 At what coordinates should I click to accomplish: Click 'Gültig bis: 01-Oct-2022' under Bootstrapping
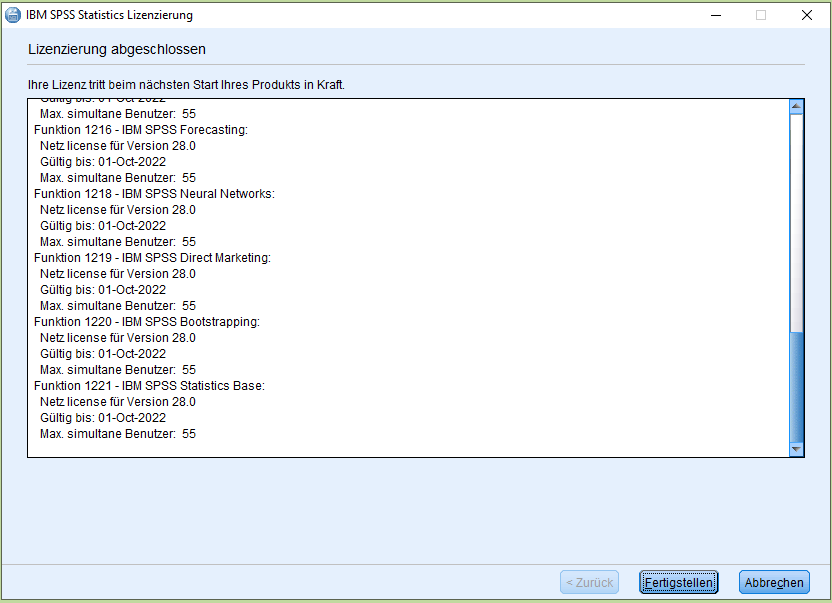103,354
